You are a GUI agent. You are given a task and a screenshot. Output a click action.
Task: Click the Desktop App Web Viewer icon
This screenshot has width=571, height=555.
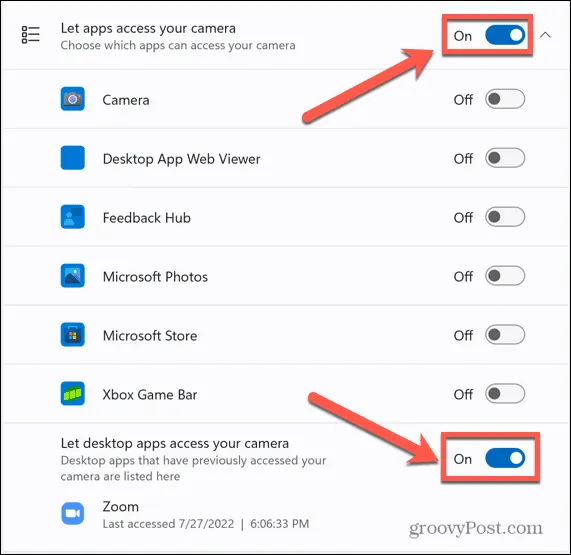[72, 158]
